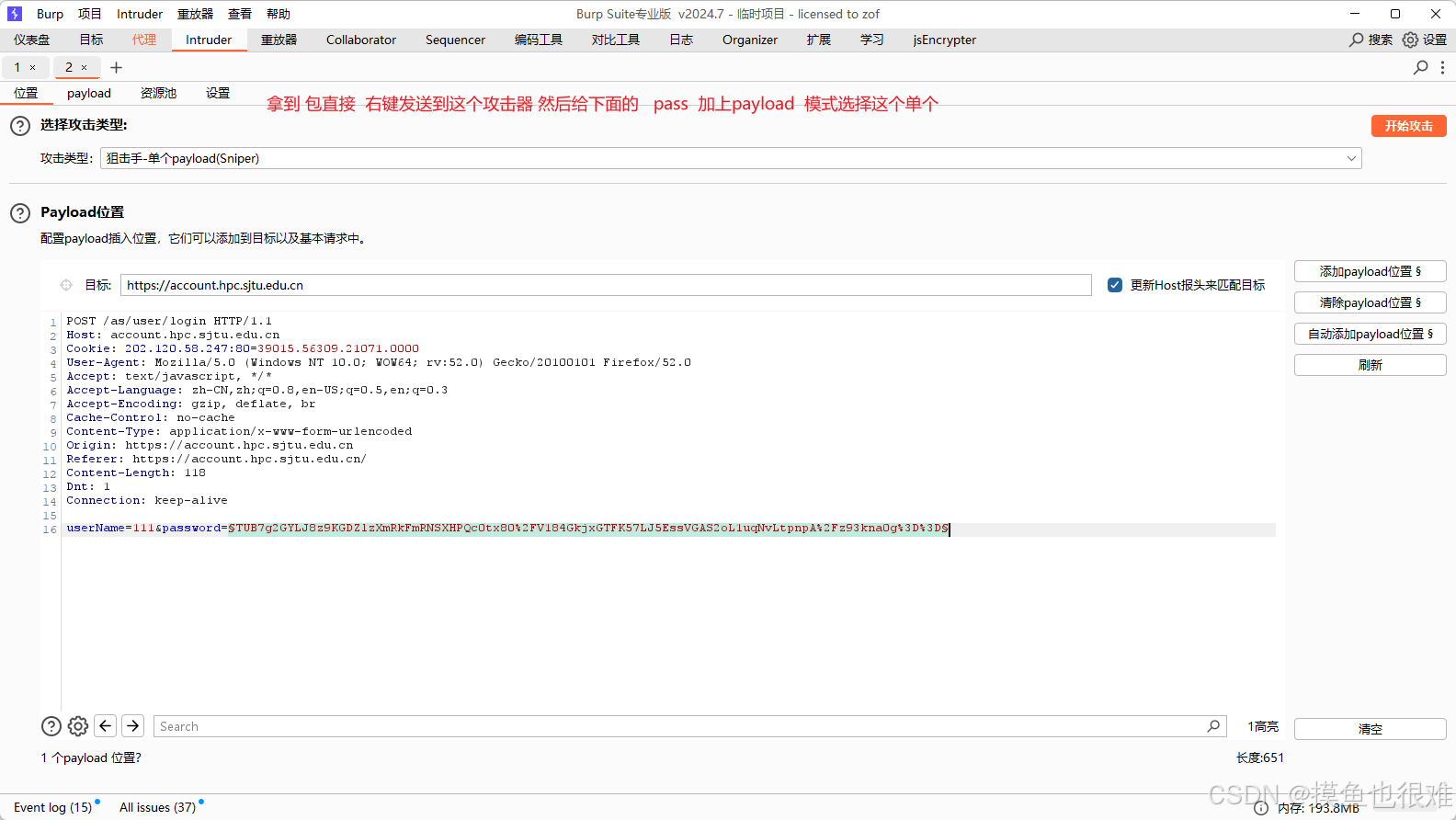1456x820 pixels.
Task: Click the memory info icon in status bar
Action: tap(1261, 808)
